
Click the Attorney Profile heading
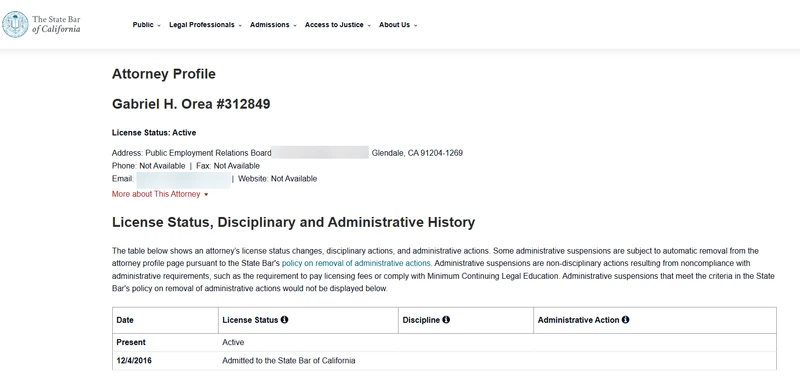[164, 74]
